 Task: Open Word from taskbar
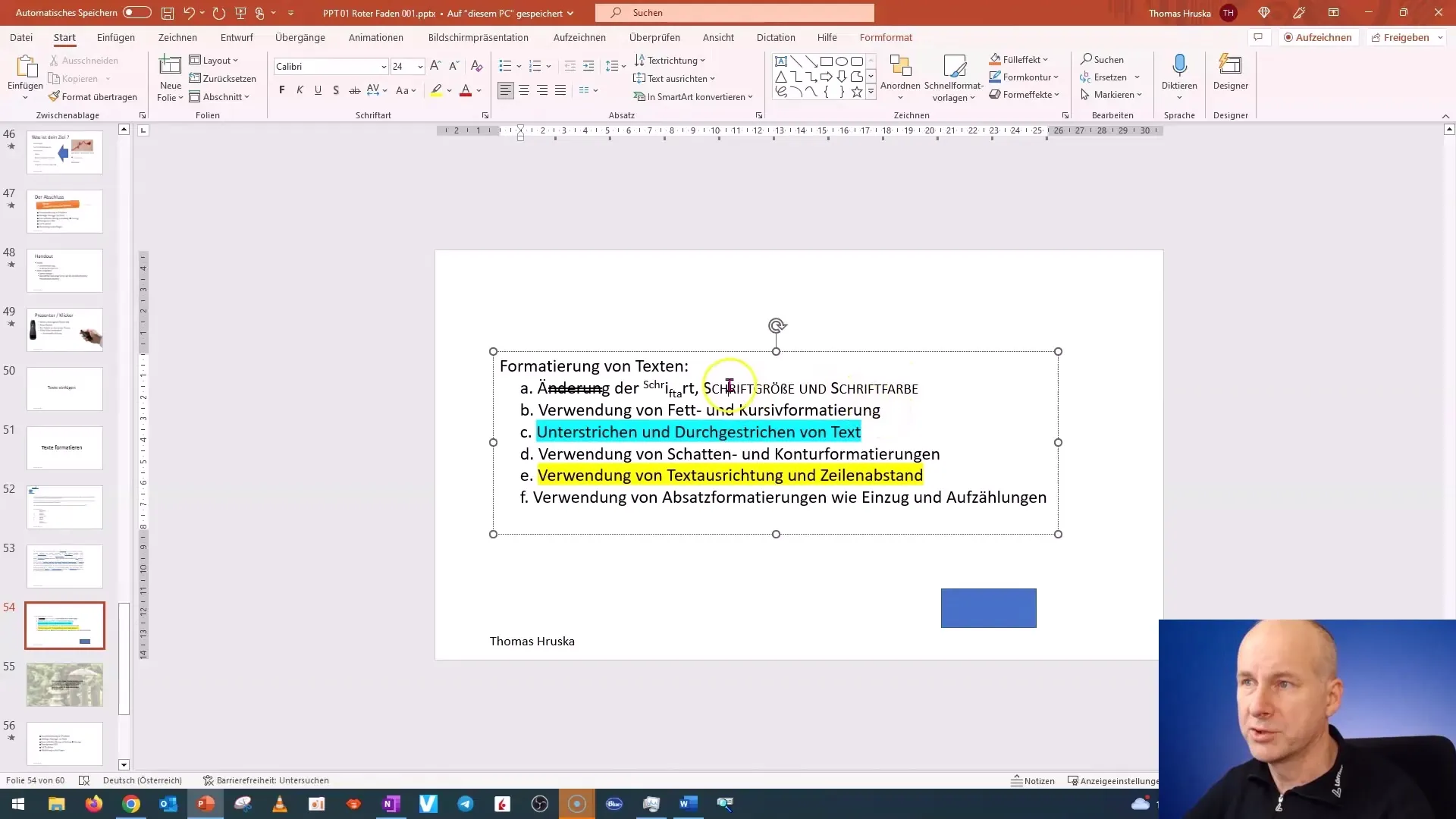point(689,804)
